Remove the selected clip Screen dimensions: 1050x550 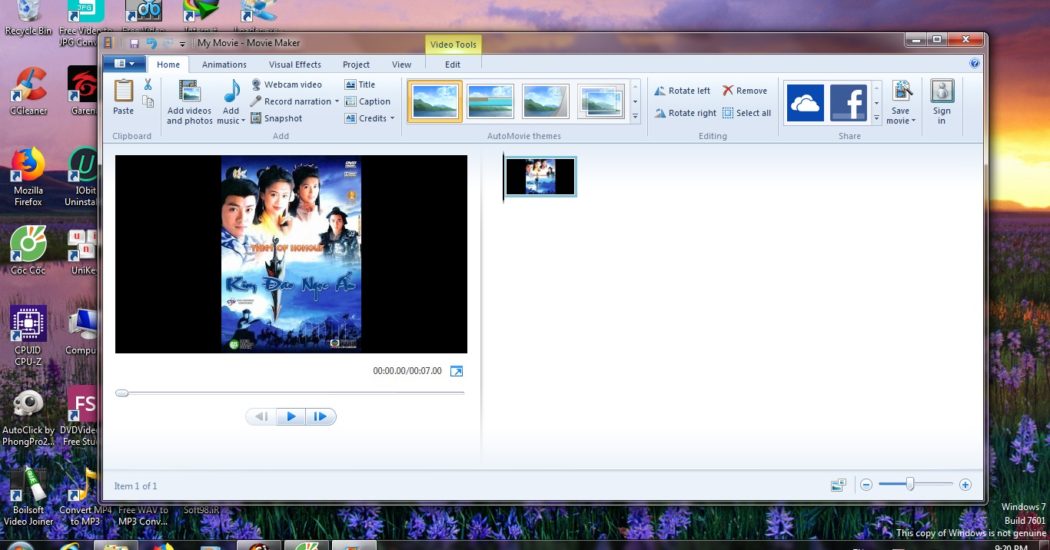(x=745, y=90)
